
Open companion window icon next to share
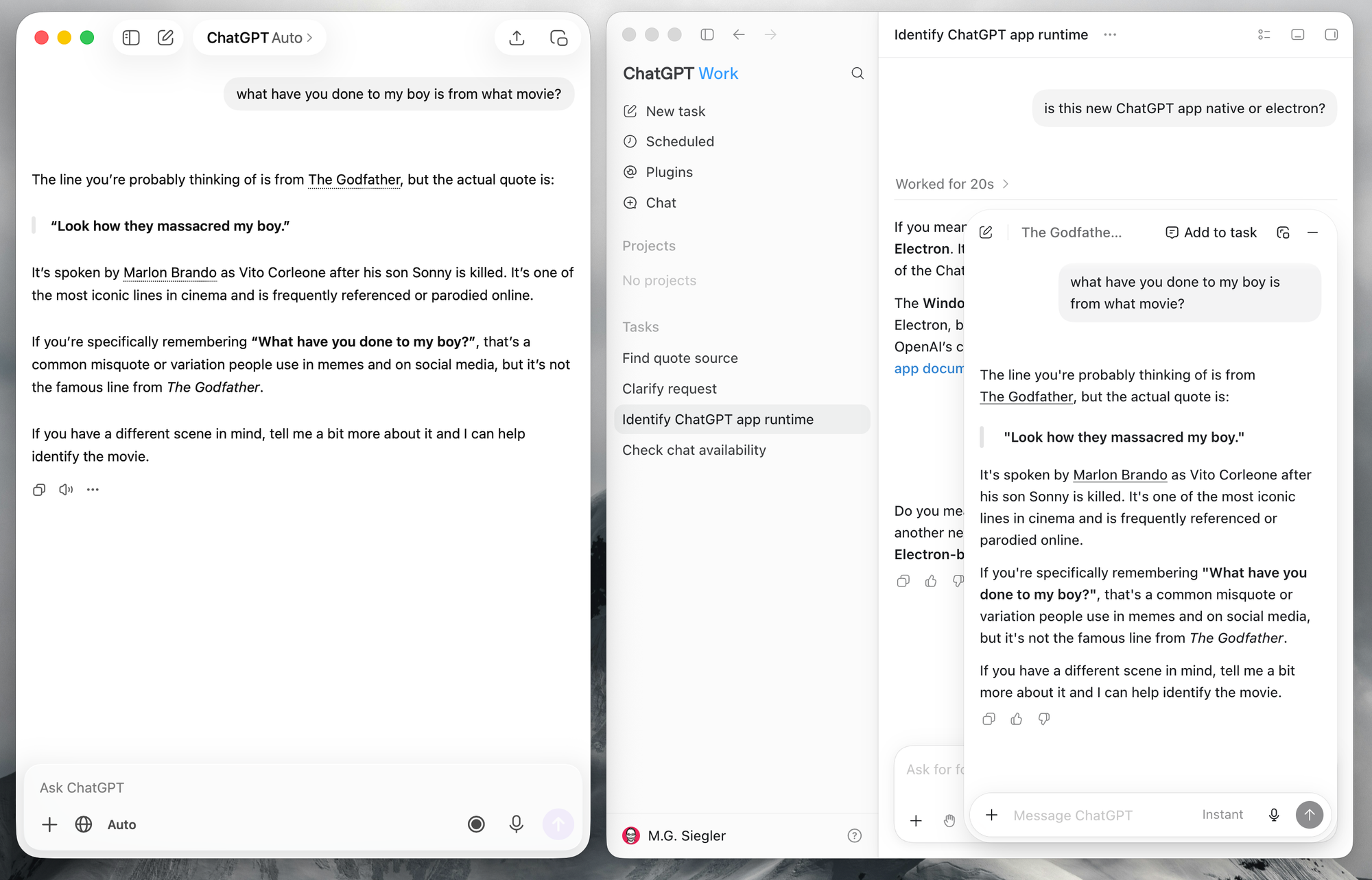pyautogui.click(x=559, y=38)
